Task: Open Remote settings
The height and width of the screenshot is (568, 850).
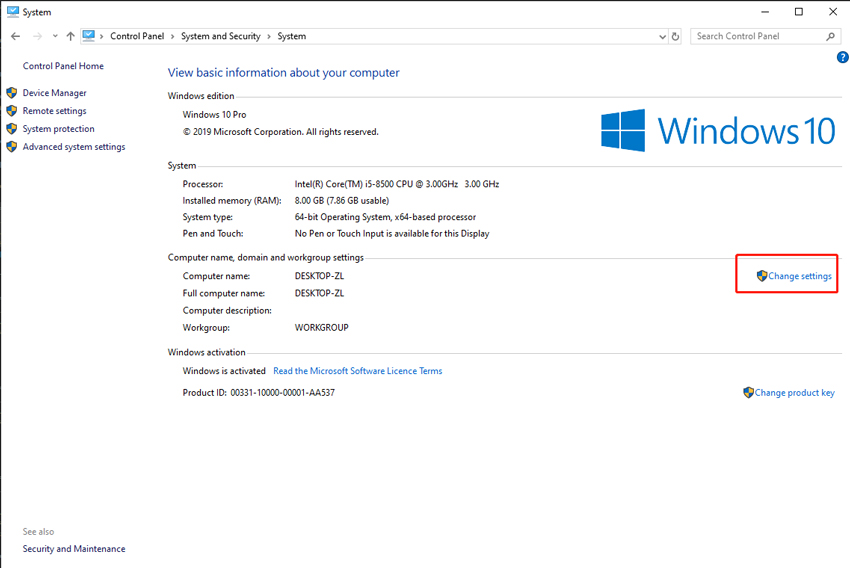Action: click(54, 111)
